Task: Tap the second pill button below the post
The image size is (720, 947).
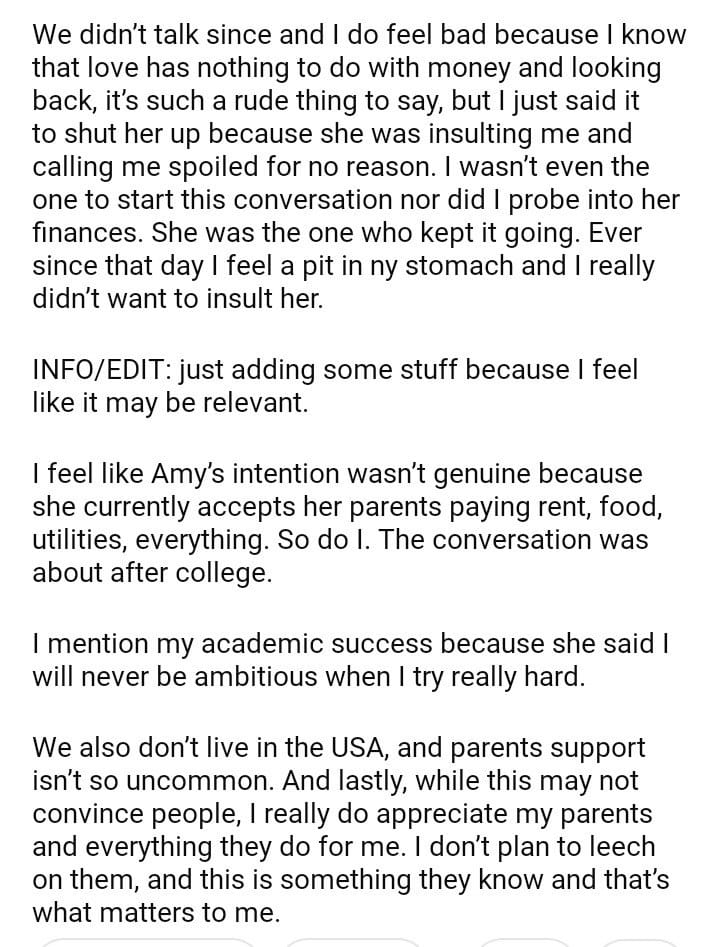Action: (x=352, y=942)
